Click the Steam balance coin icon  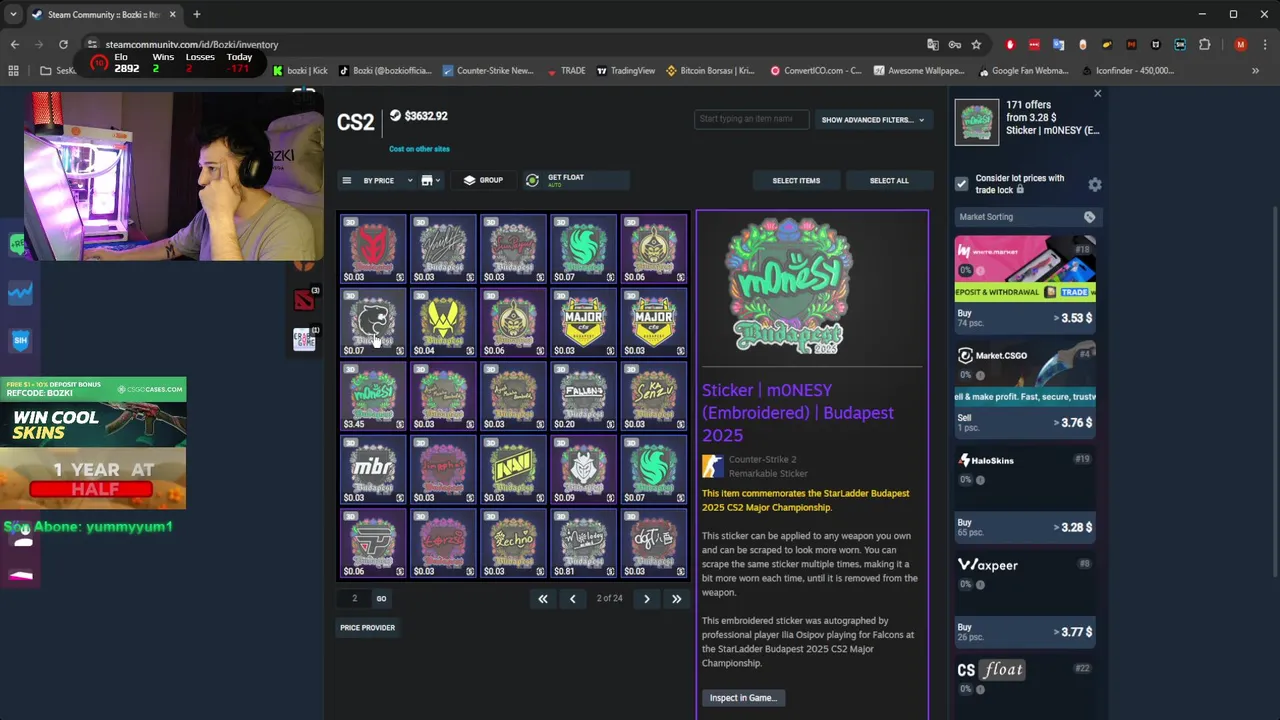coord(395,116)
